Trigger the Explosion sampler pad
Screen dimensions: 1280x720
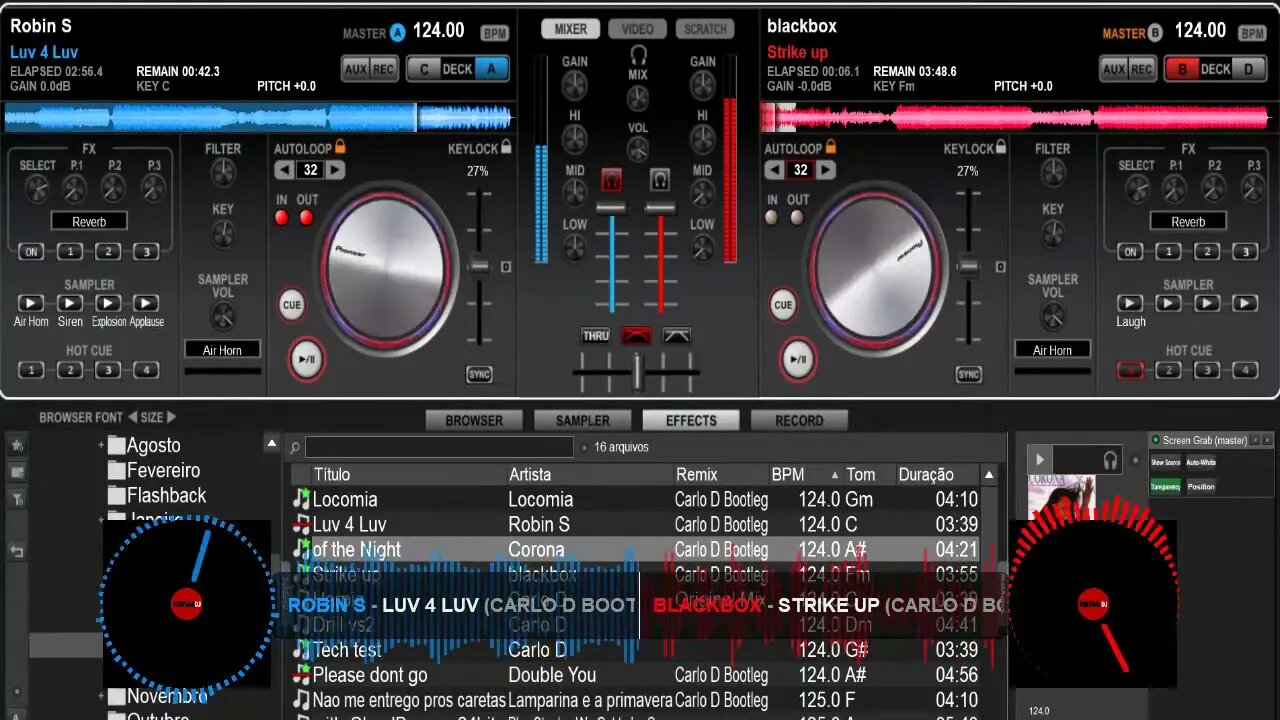(x=108, y=303)
